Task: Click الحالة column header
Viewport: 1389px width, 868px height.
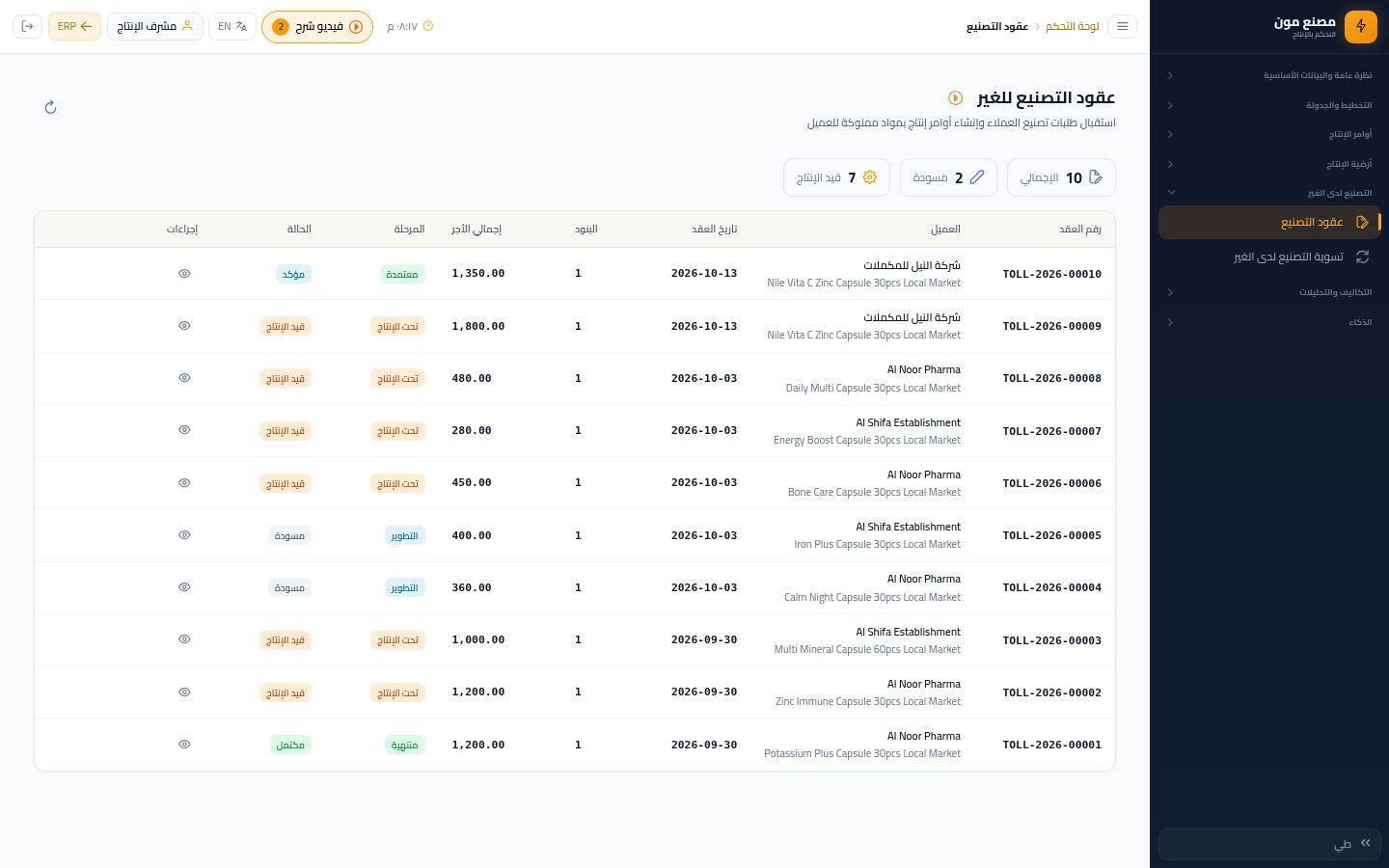Action: (x=299, y=230)
